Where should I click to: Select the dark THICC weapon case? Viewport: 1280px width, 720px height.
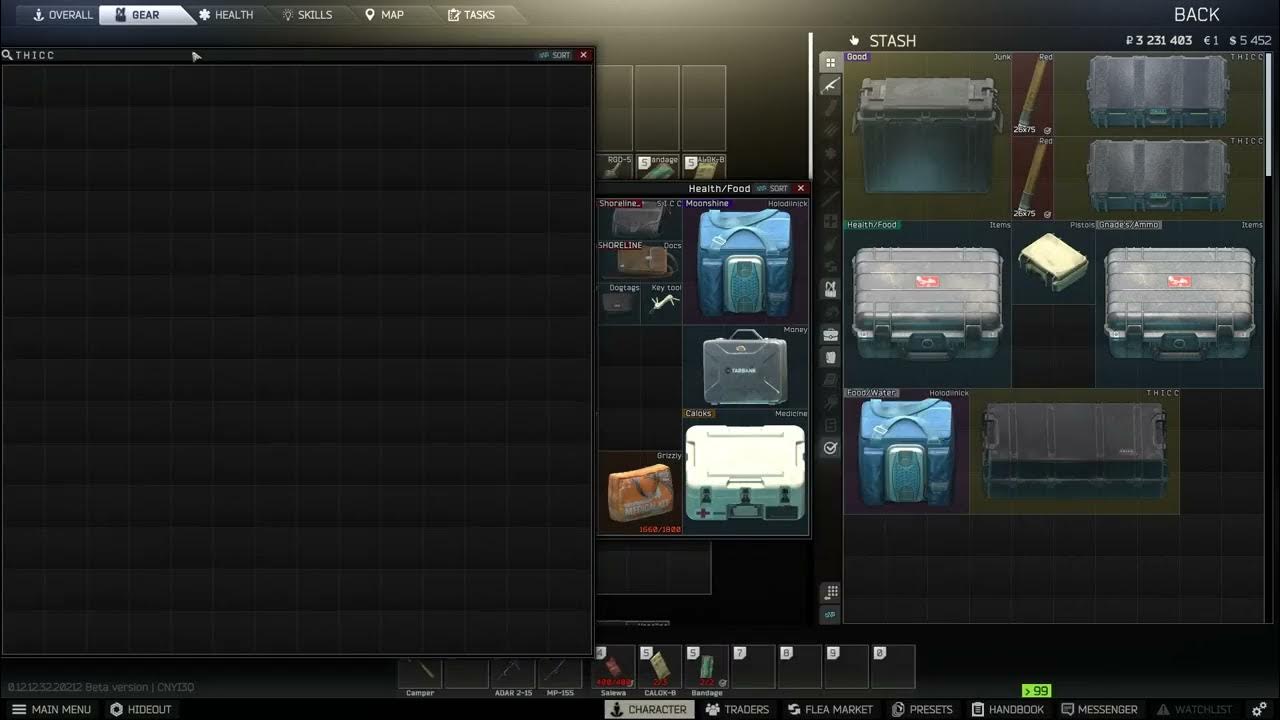coord(1075,451)
